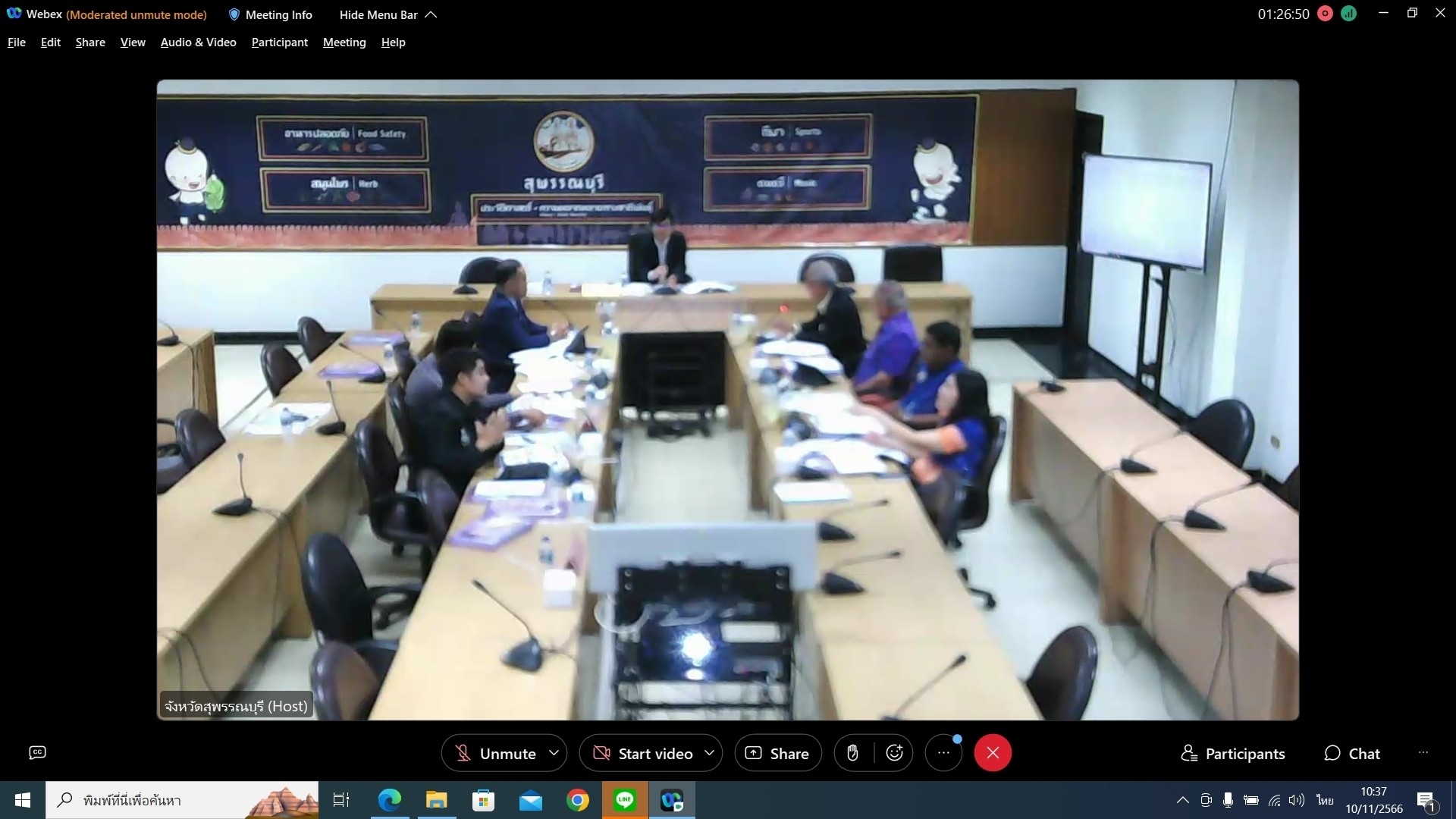This screenshot has width=1456, height=819.
Task: Open the Participants panel
Action: click(1233, 753)
